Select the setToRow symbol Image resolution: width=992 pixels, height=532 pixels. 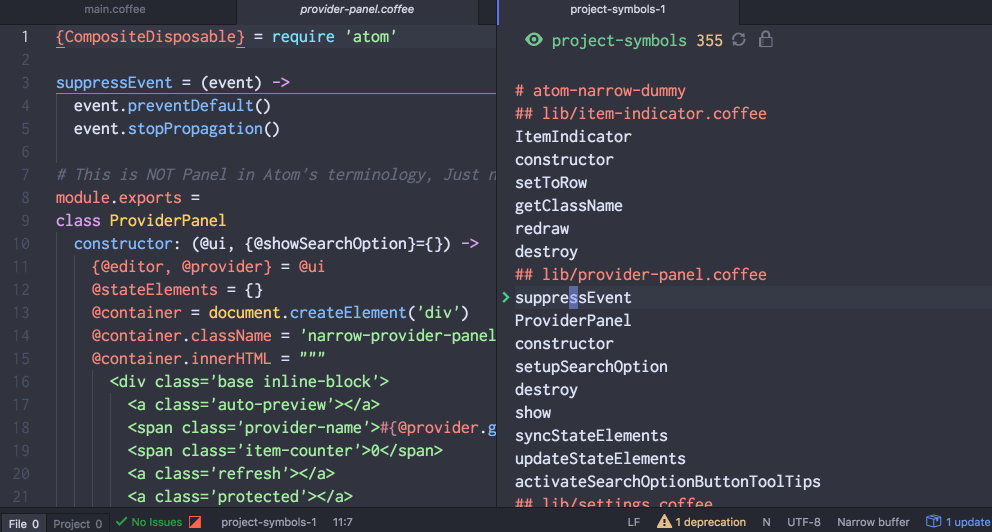click(551, 183)
